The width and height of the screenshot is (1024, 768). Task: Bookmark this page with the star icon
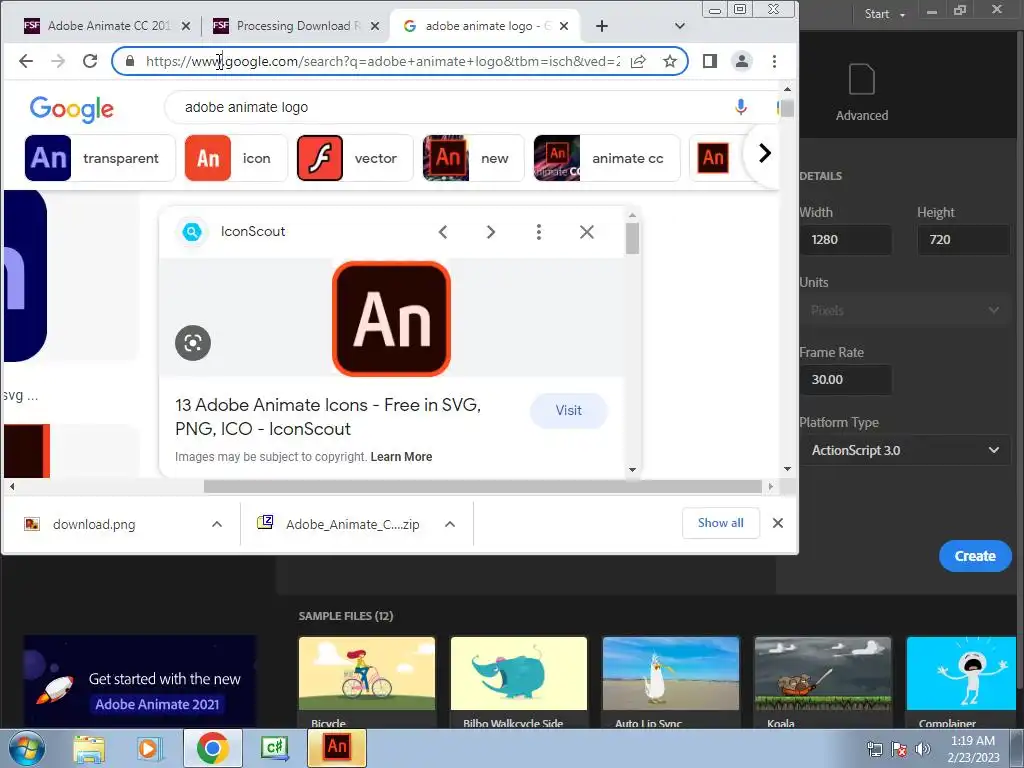[670, 61]
